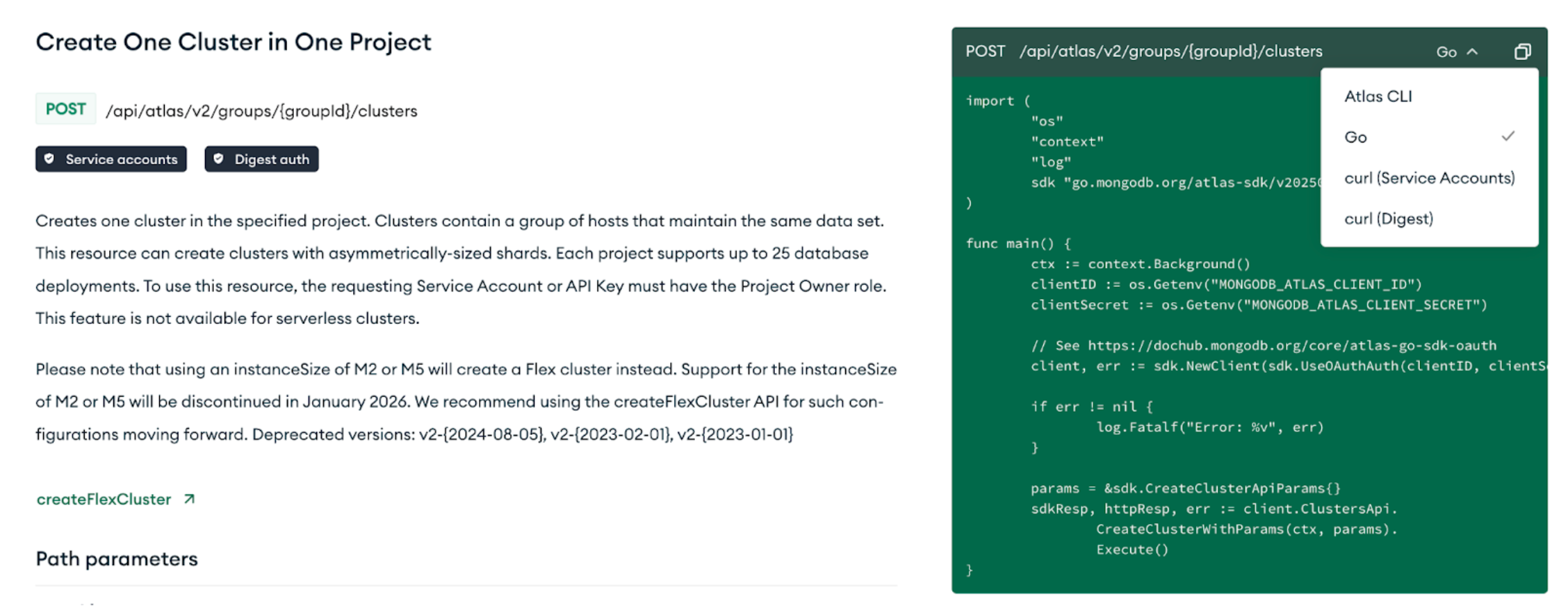Click the log.Fatalf error code line

coord(1210,427)
